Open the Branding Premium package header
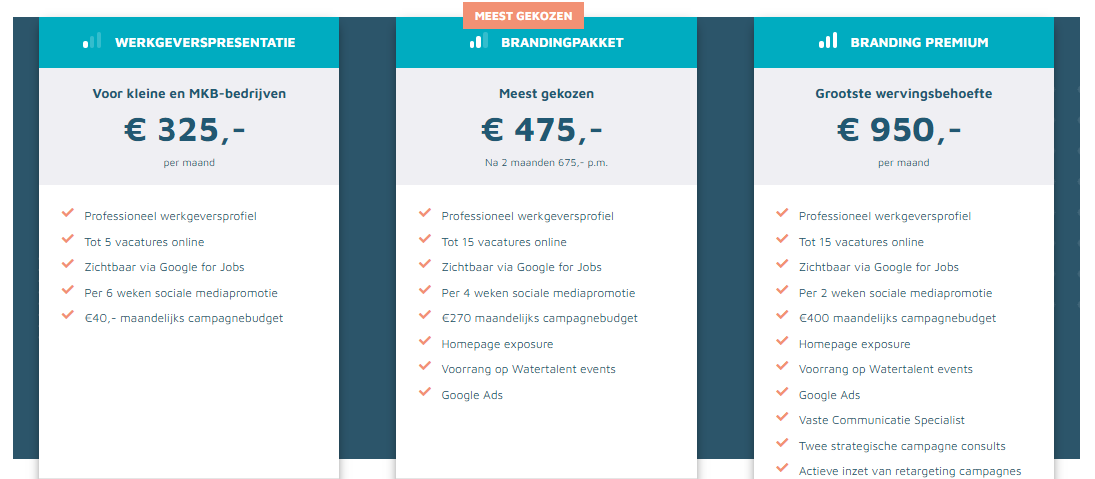 click(904, 43)
